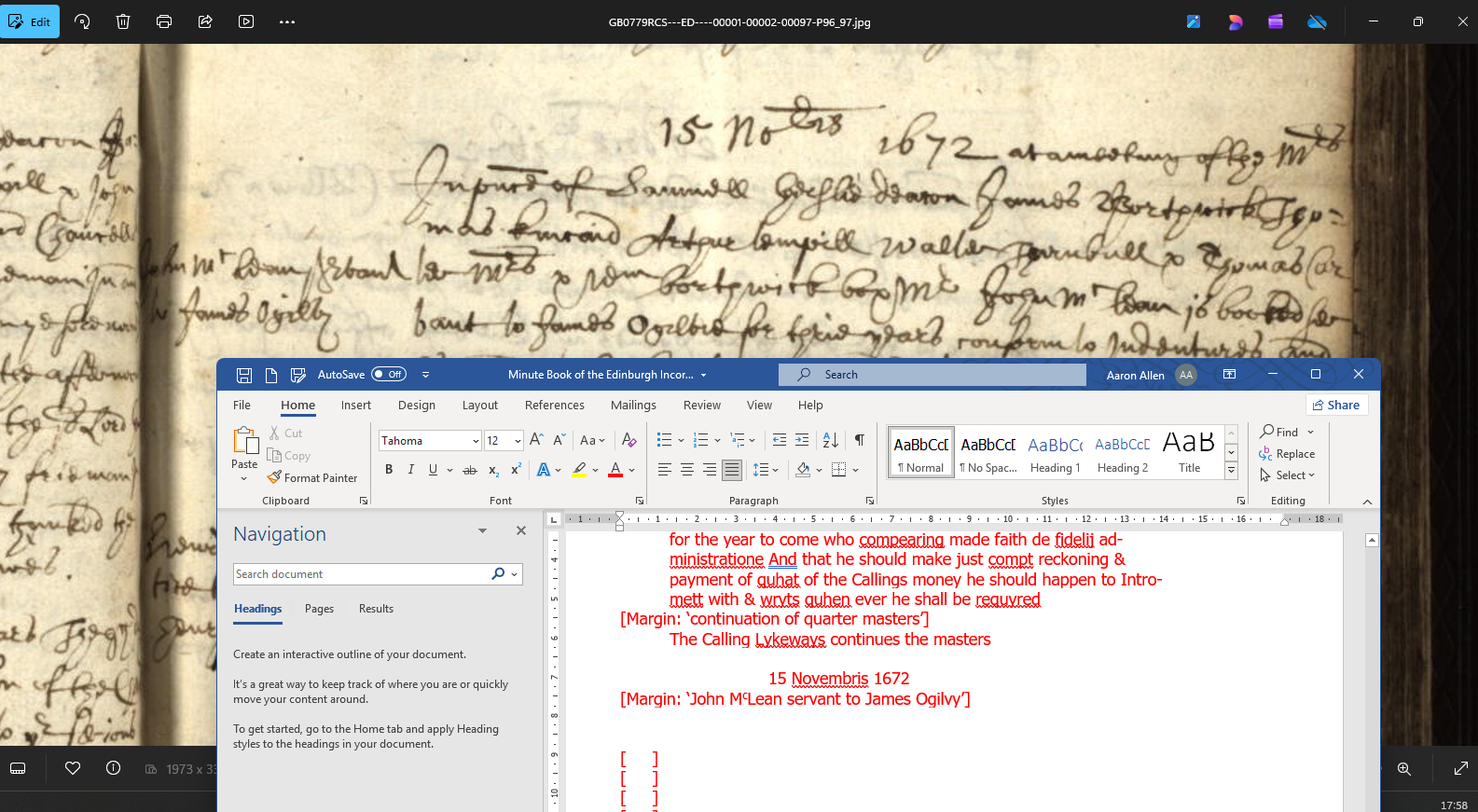Delete the photo using the trash icon

pos(123,21)
